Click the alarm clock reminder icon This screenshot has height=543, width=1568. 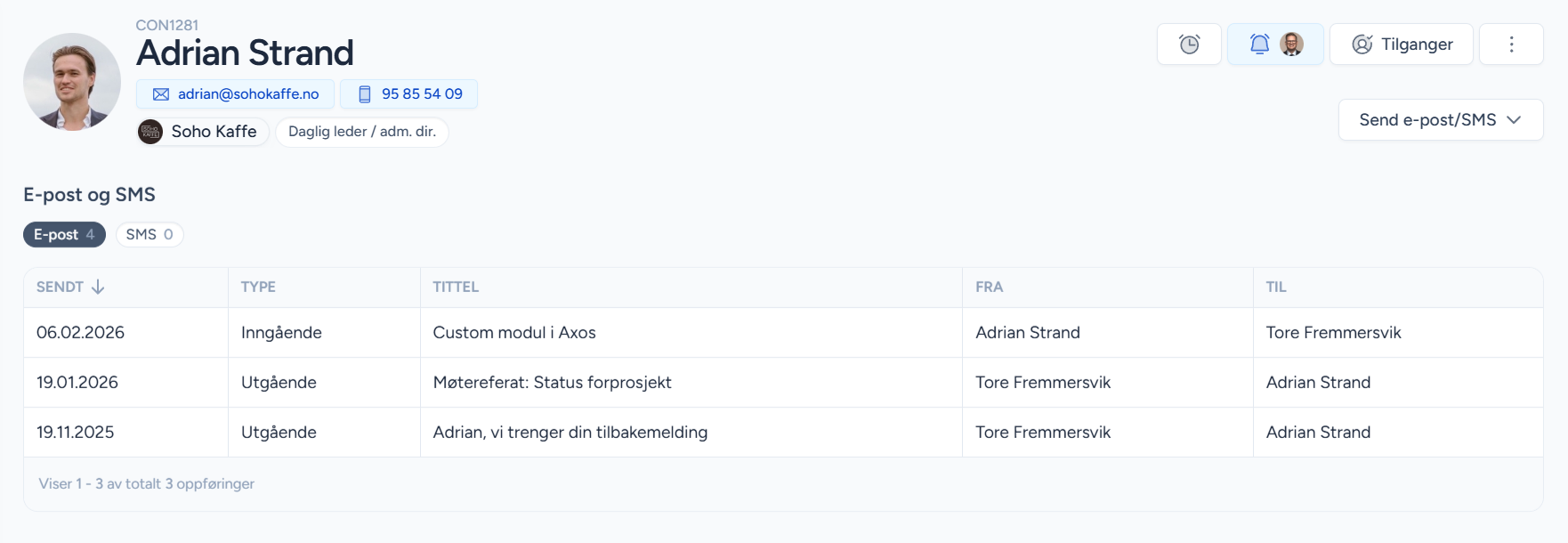pos(1189,45)
